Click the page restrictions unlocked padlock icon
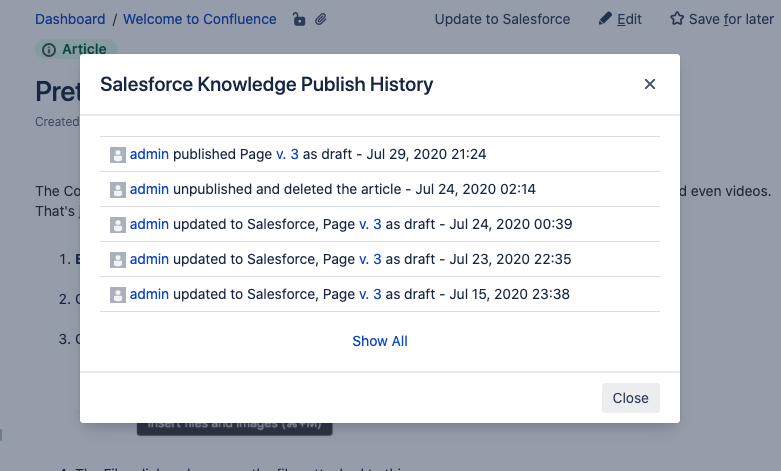Image resolution: width=781 pixels, height=471 pixels. point(298,19)
